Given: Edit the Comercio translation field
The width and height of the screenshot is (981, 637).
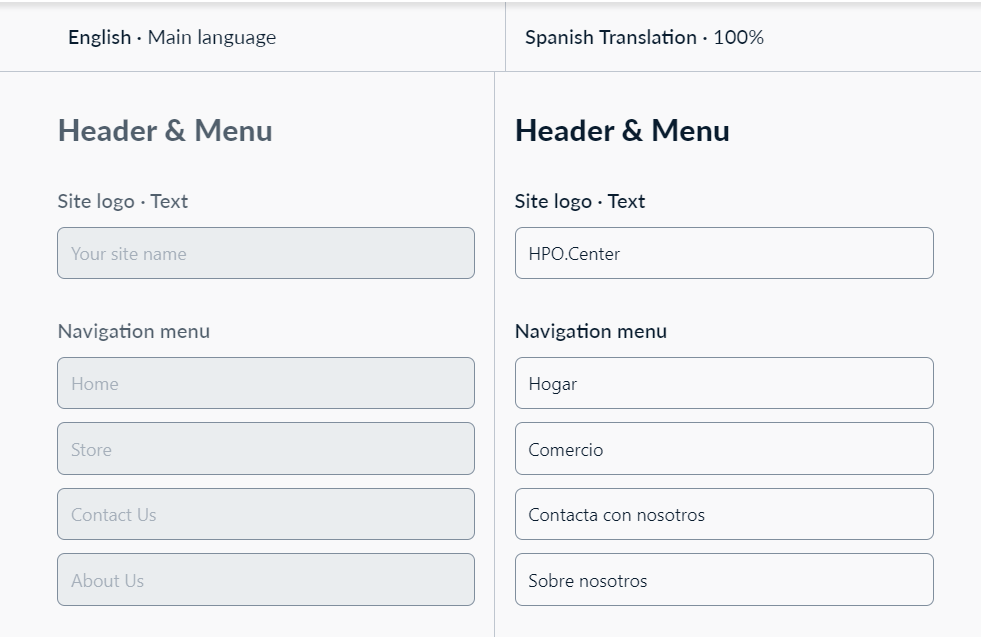Looking at the screenshot, I should 724,449.
